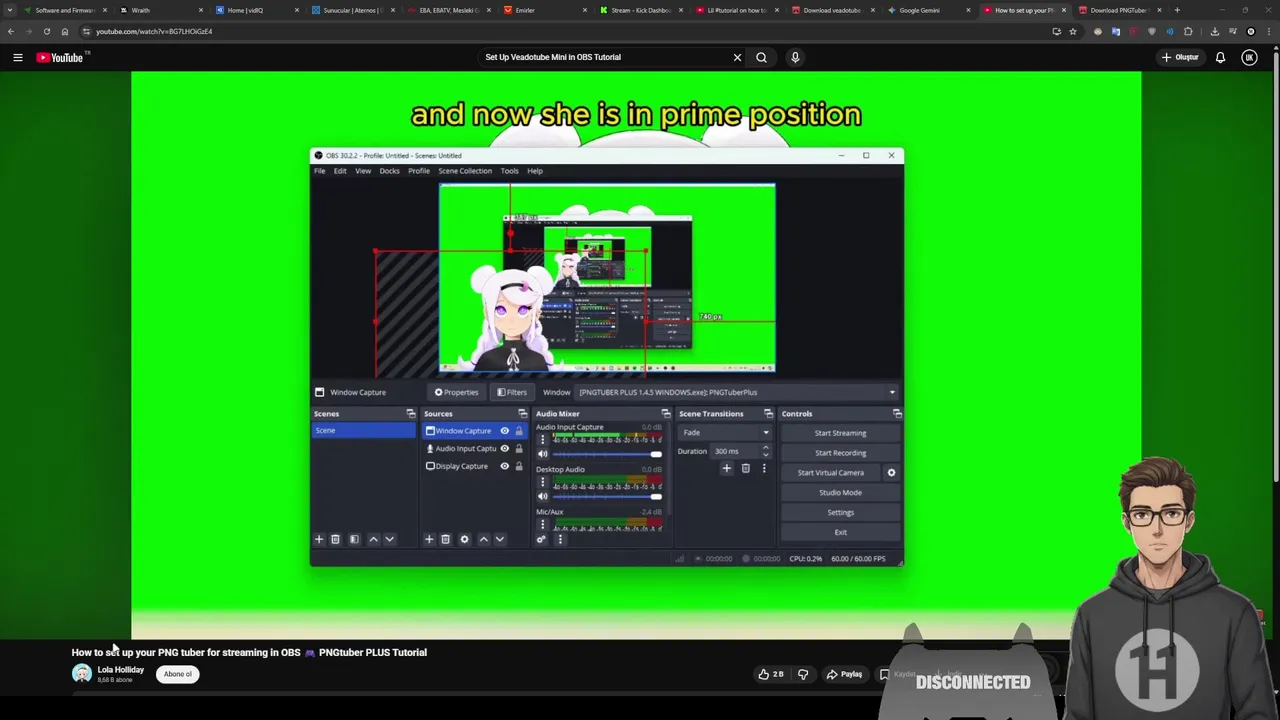Pop out the Controls dock
Viewport: 1280px width, 720px height.
(x=897, y=413)
